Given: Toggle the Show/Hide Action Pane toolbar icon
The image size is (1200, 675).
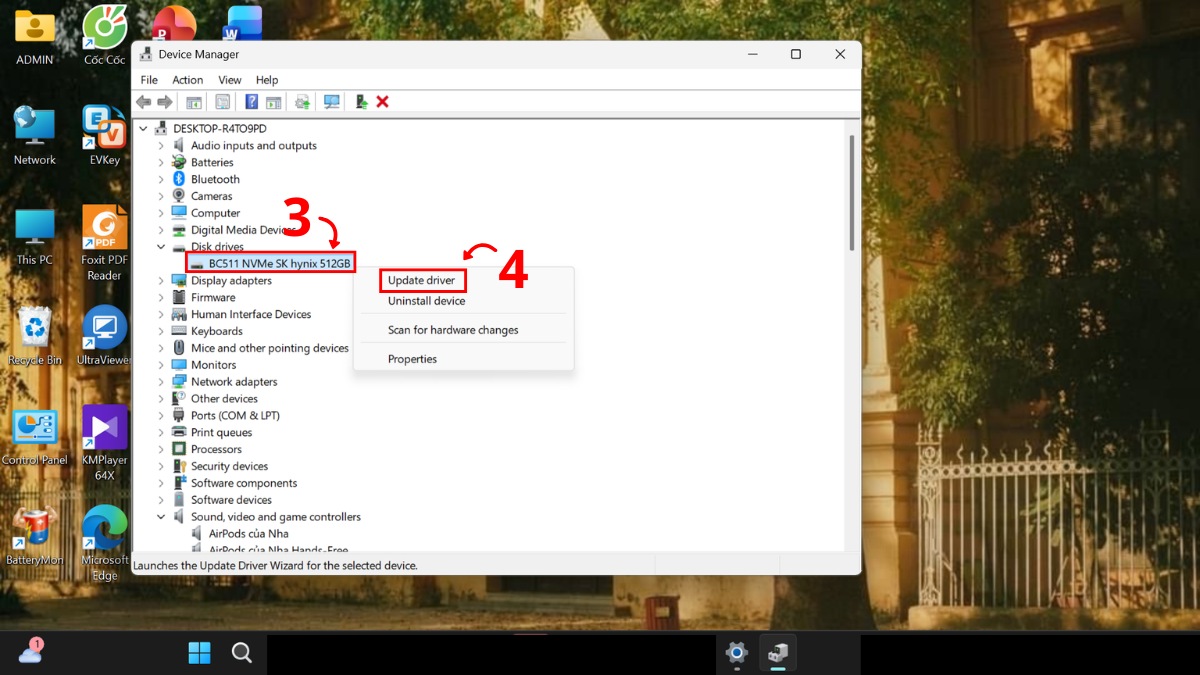Looking at the screenshot, I should coord(272,102).
